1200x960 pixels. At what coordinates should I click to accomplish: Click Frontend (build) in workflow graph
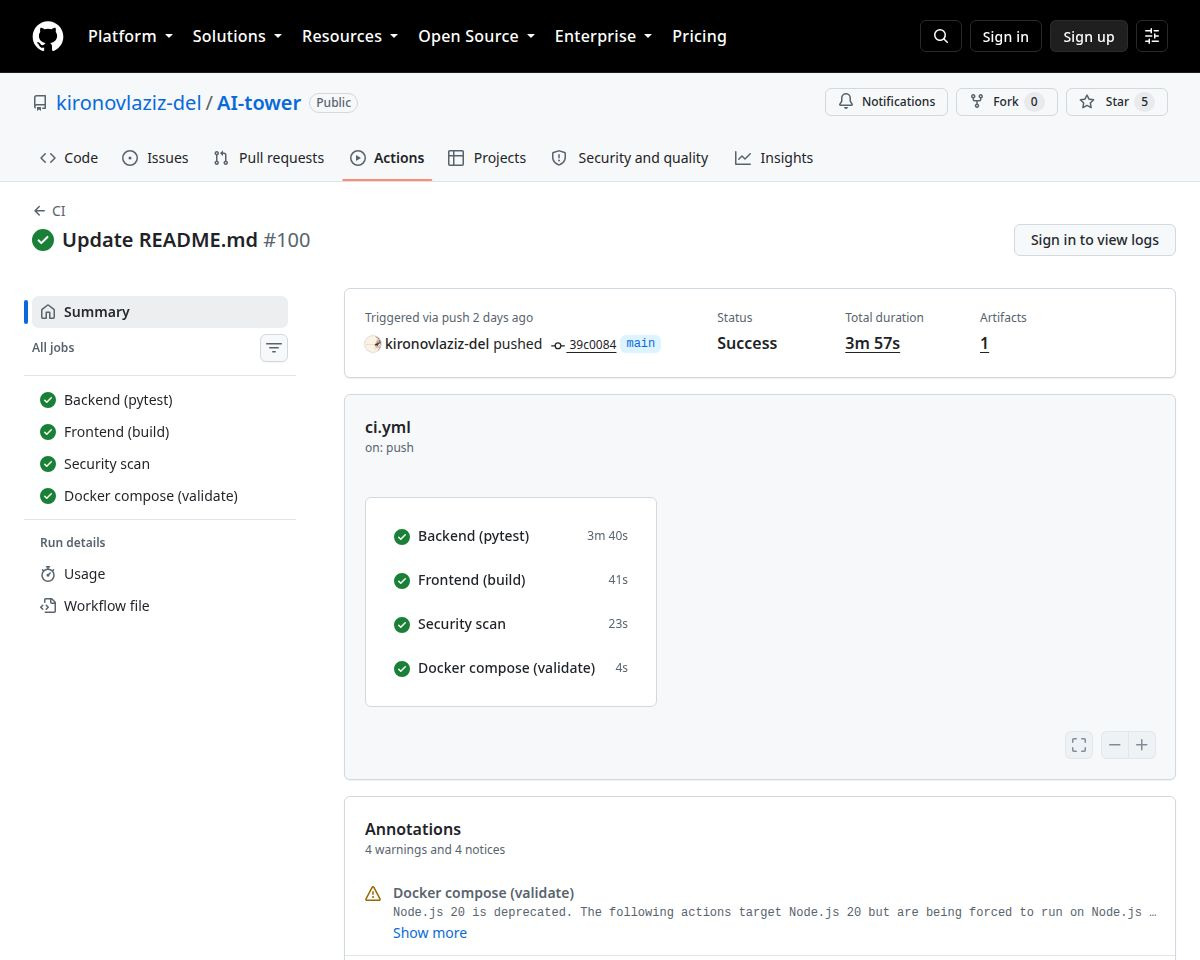pos(511,580)
